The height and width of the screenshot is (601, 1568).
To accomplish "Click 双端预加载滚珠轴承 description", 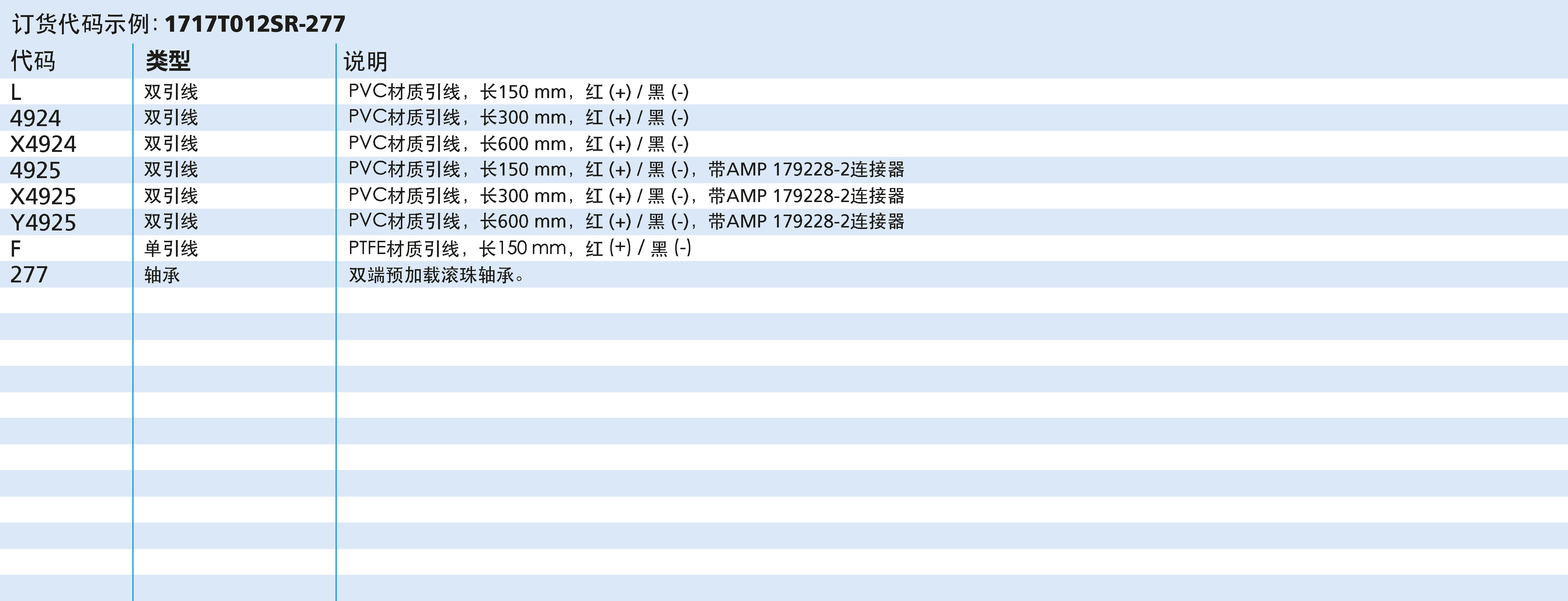I will pyautogui.click(x=436, y=275).
